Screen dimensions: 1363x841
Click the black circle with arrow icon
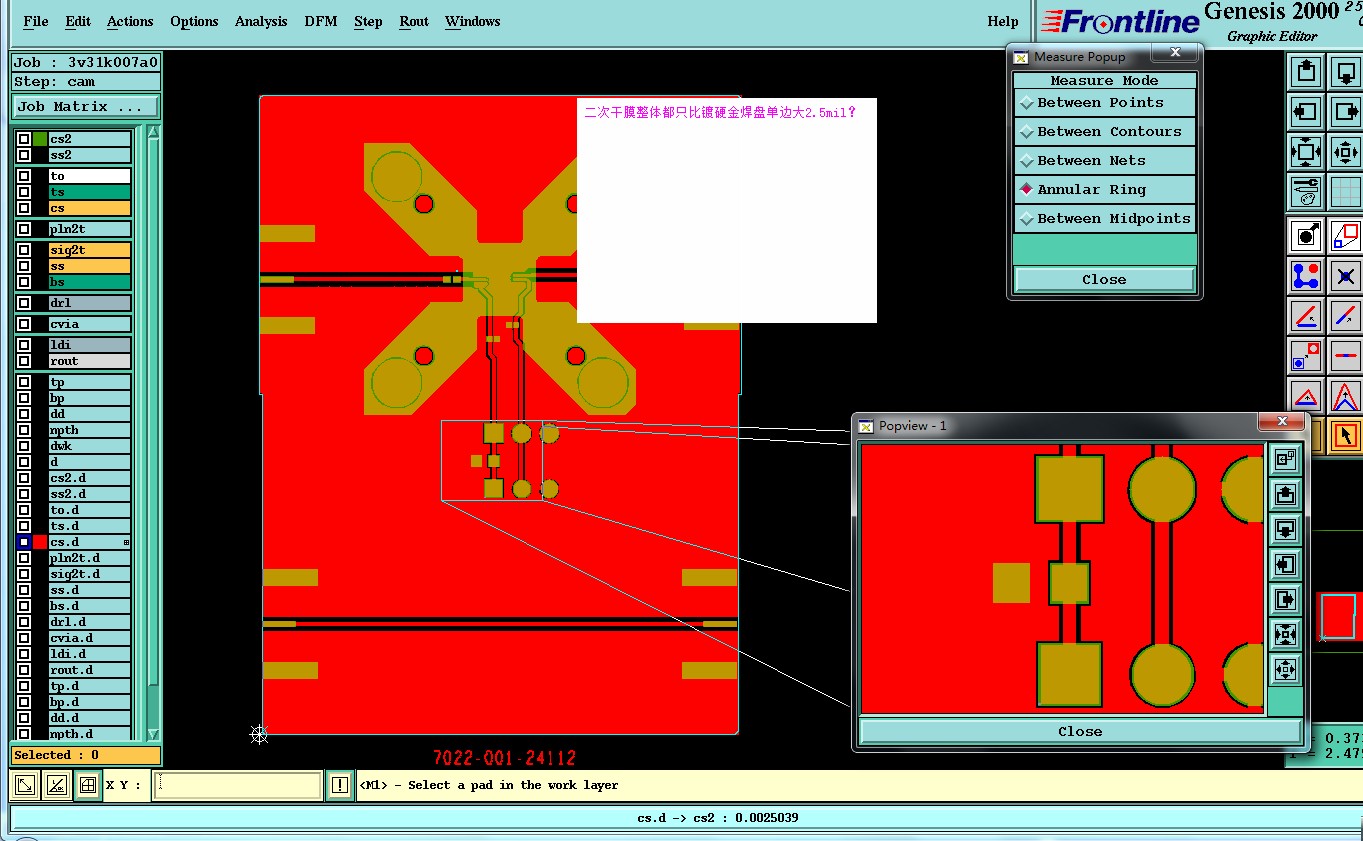[1306, 236]
